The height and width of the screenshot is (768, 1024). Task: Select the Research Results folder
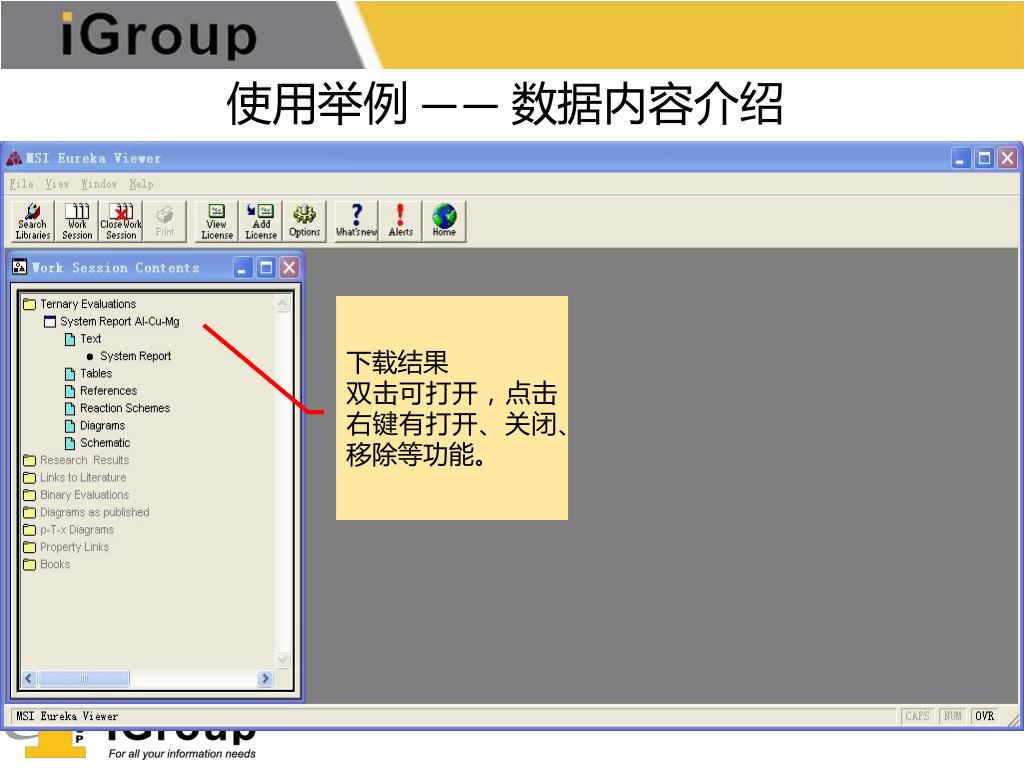coord(85,460)
